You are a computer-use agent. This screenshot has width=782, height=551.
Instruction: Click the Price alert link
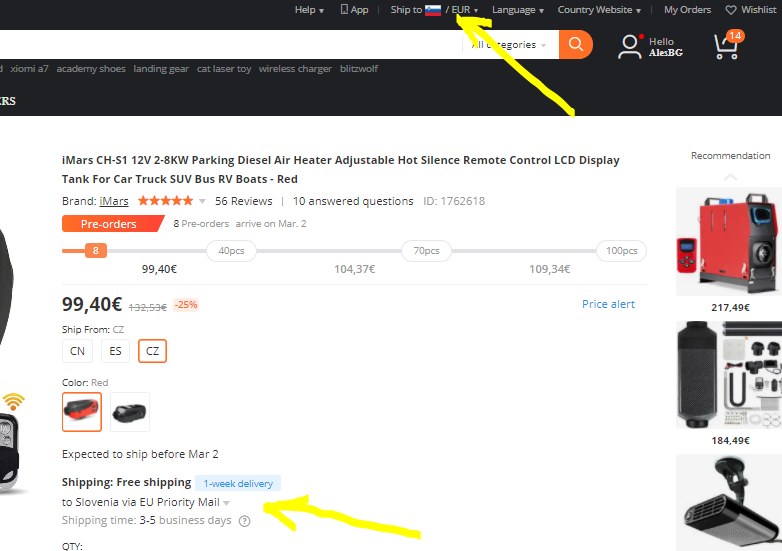pyautogui.click(x=608, y=304)
